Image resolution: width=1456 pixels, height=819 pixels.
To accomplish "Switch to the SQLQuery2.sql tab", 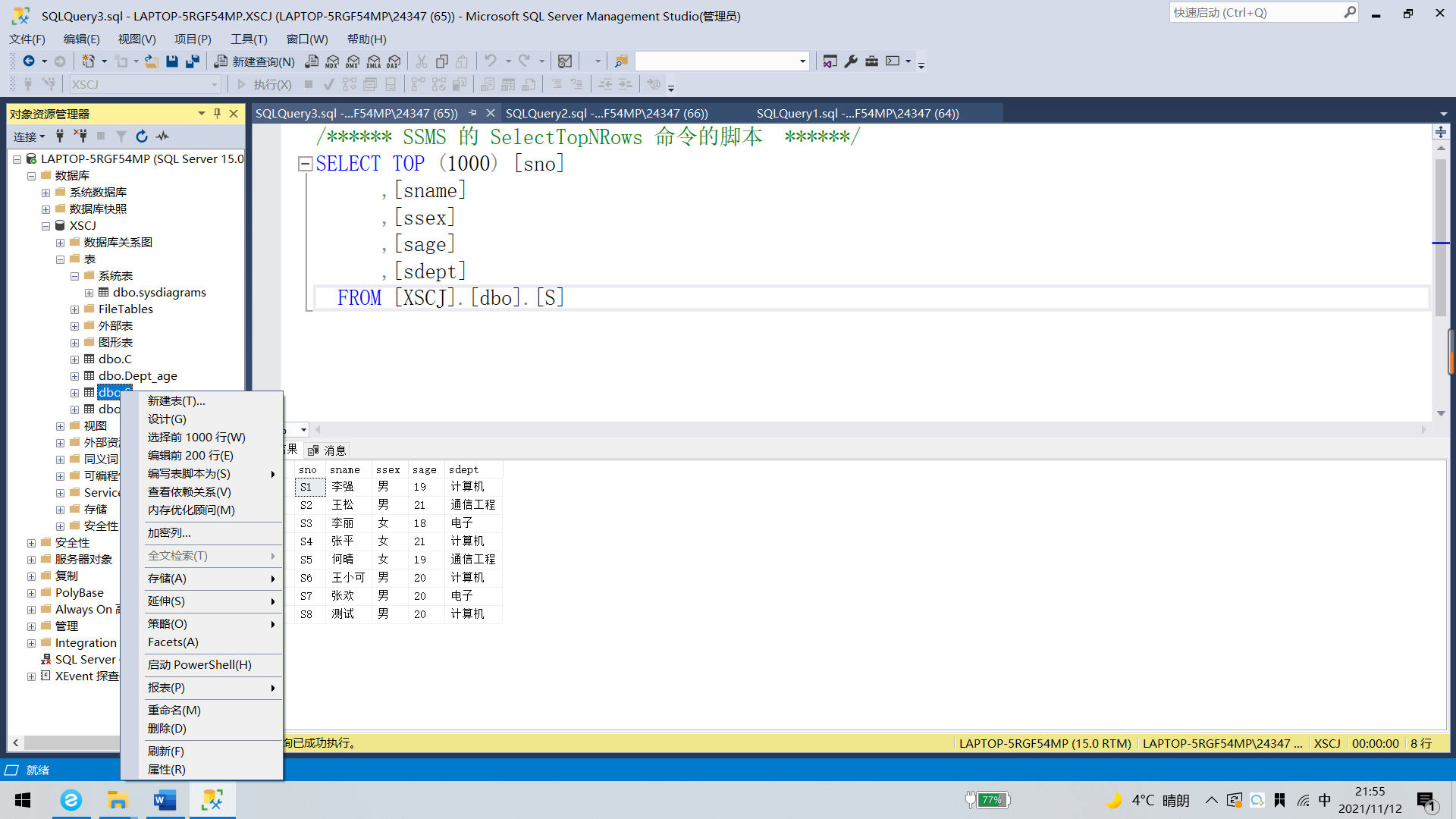I will (x=607, y=113).
